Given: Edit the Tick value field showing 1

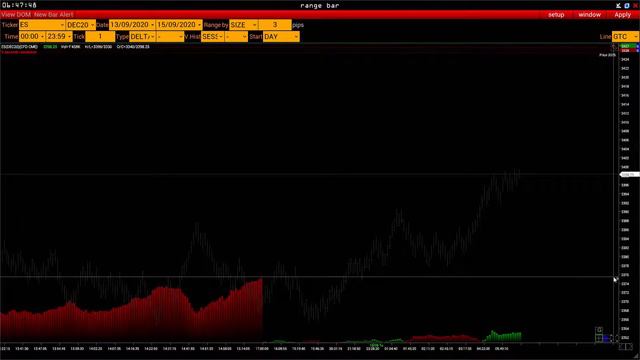Looking at the screenshot, I should (100, 37).
